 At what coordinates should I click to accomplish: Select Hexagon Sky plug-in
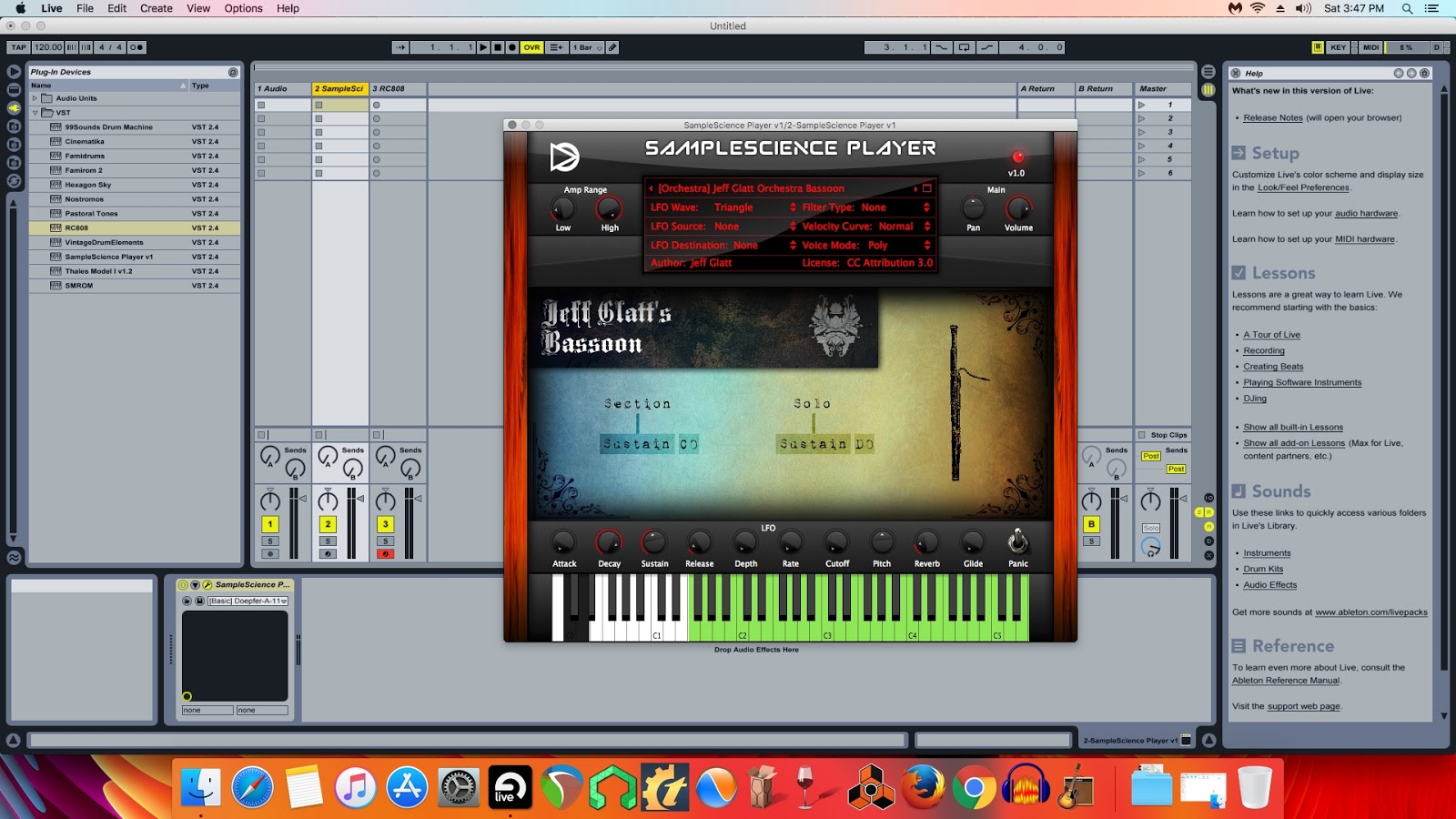135,185
